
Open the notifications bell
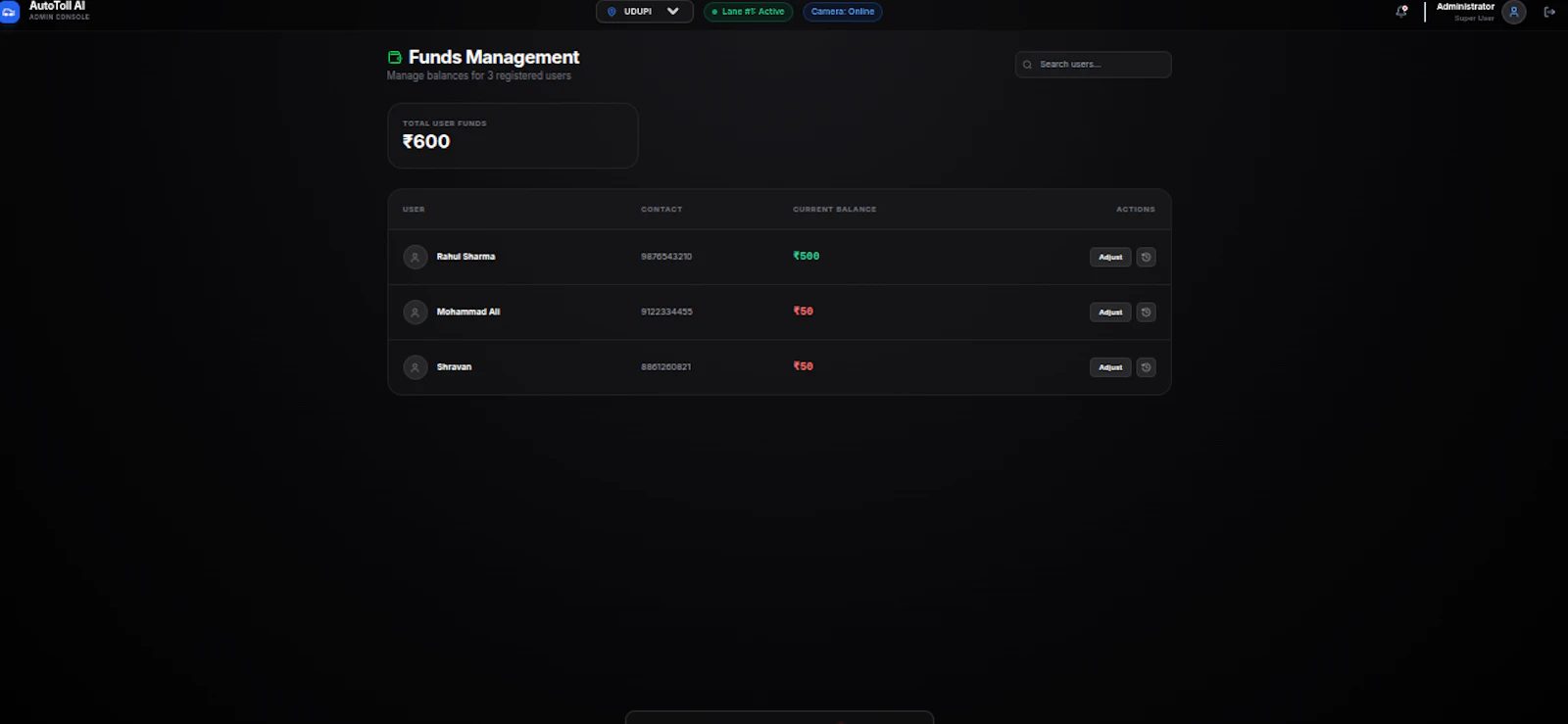[x=1401, y=12]
